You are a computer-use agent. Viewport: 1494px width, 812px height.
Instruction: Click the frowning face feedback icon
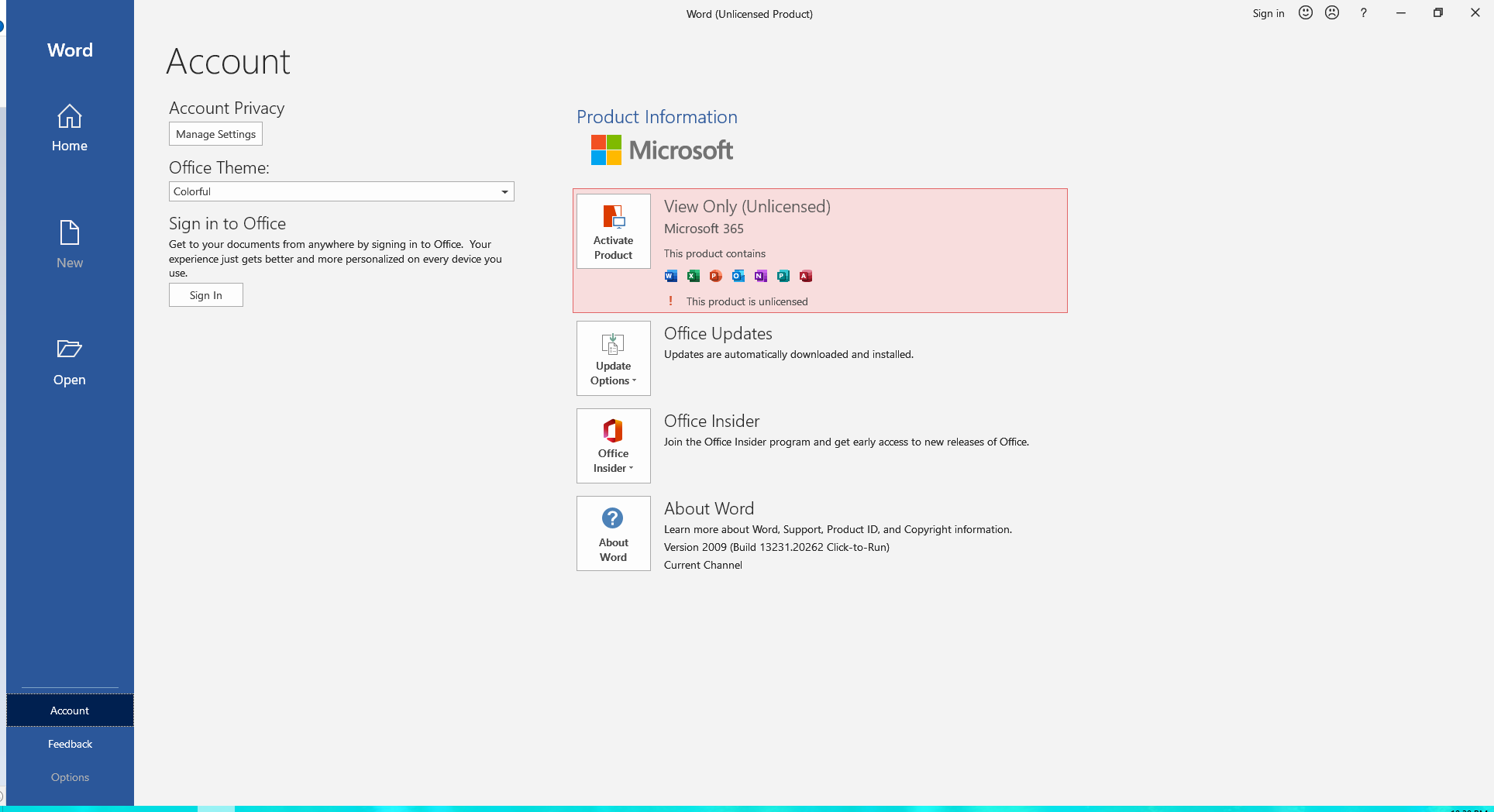pos(1332,12)
